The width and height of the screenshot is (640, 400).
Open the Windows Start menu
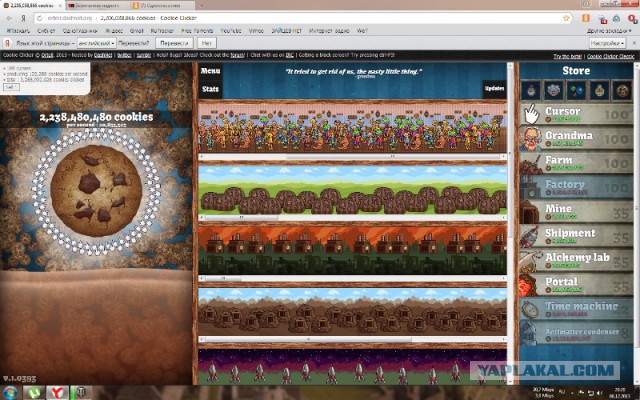pos(11,393)
